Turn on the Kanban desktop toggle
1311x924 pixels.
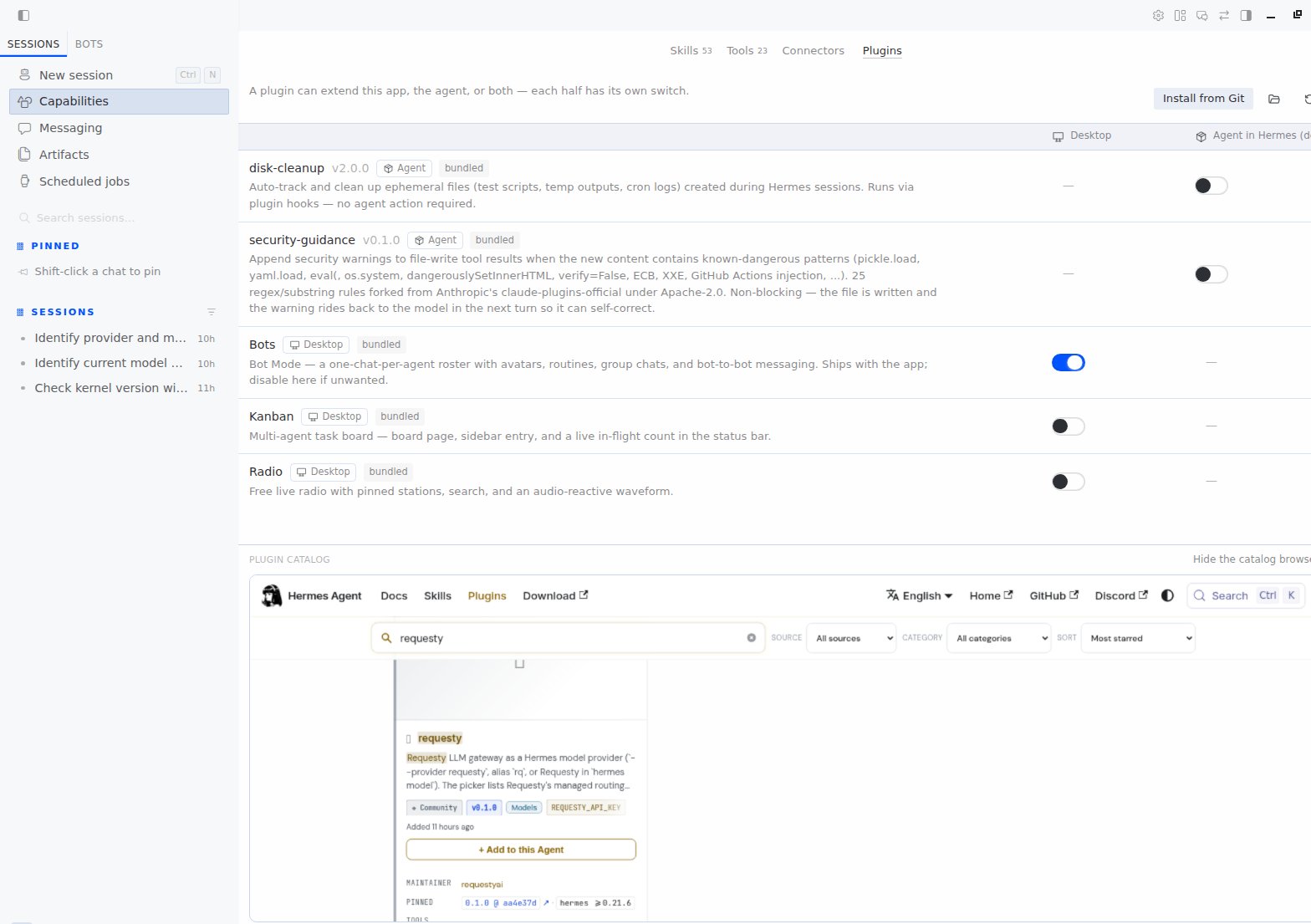click(1068, 426)
